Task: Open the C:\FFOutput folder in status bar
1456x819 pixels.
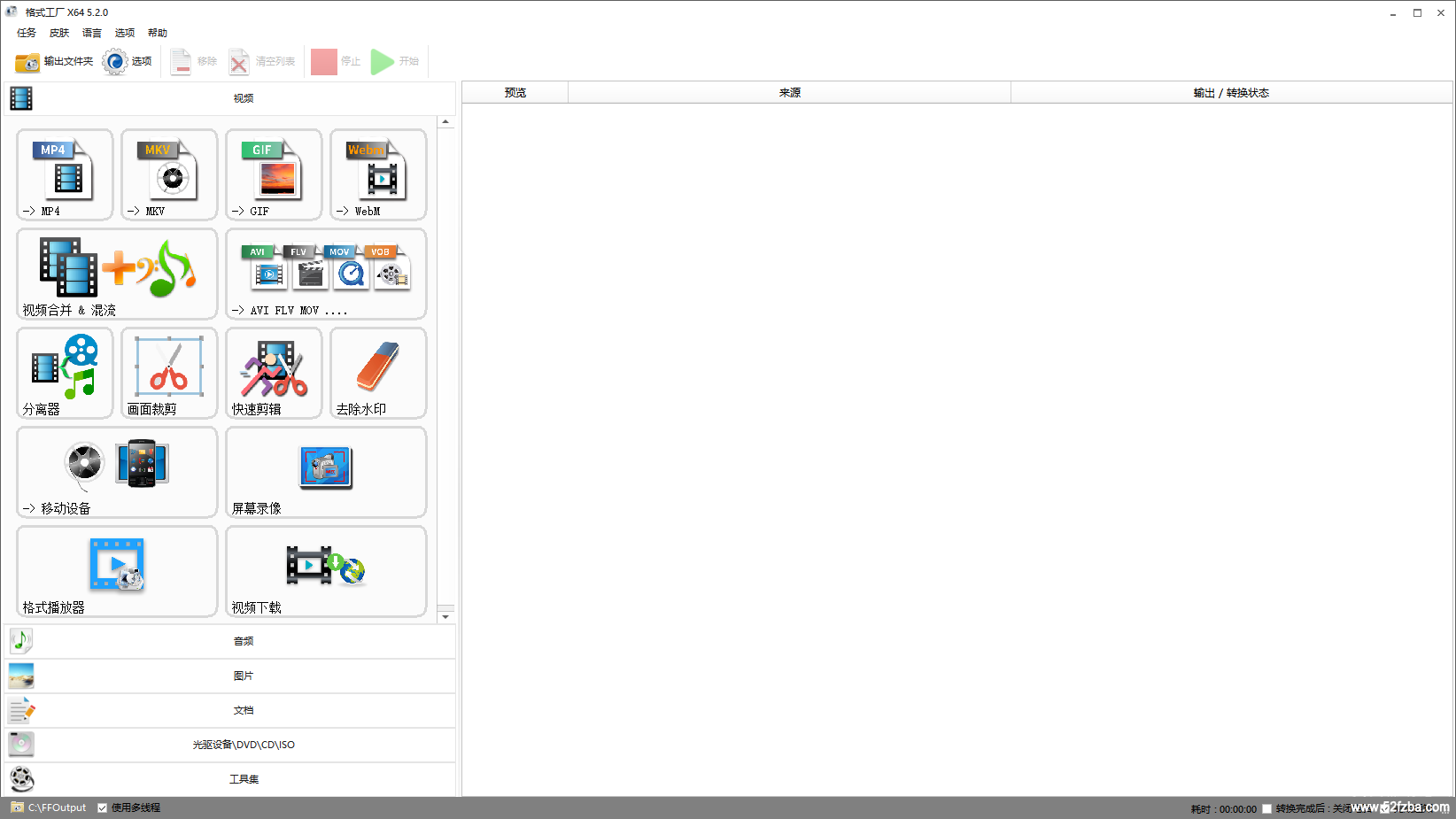Action: [x=49, y=807]
